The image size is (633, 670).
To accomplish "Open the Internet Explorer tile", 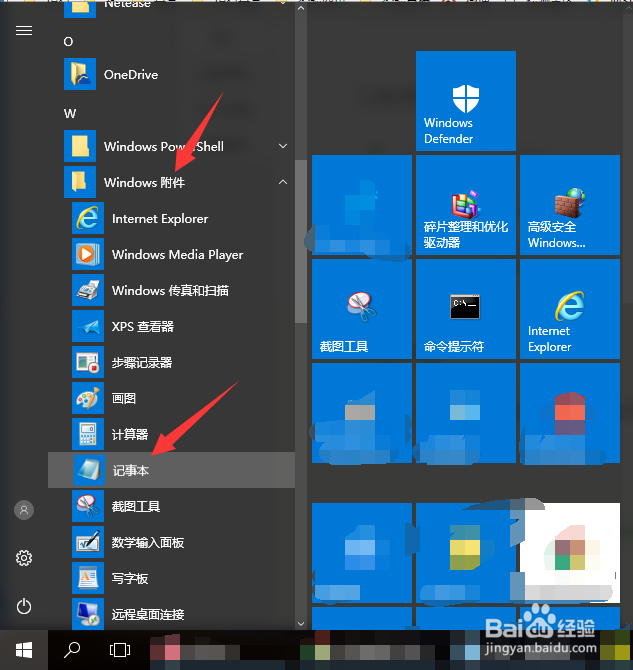I will 570,309.
